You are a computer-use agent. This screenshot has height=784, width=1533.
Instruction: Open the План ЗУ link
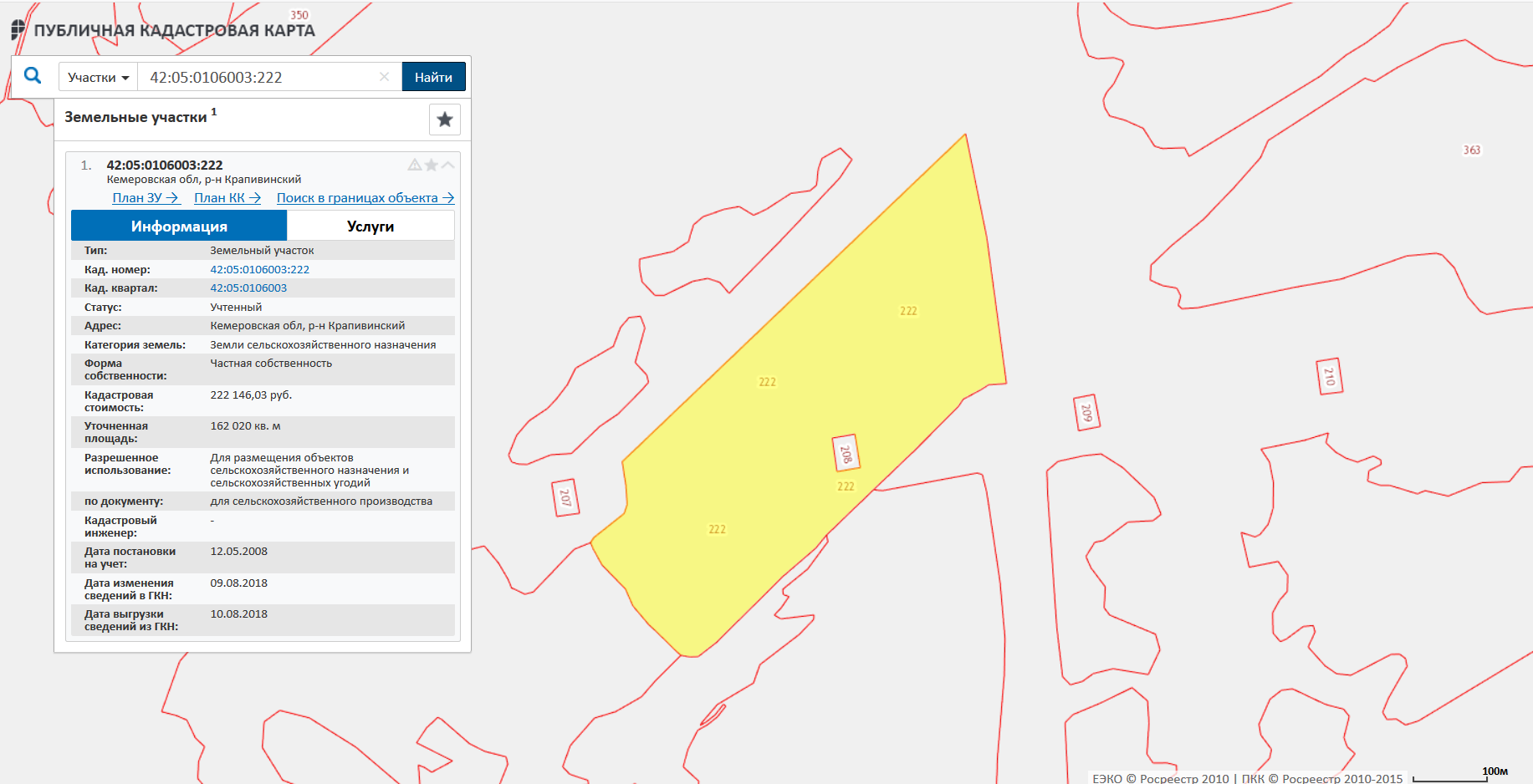(145, 198)
